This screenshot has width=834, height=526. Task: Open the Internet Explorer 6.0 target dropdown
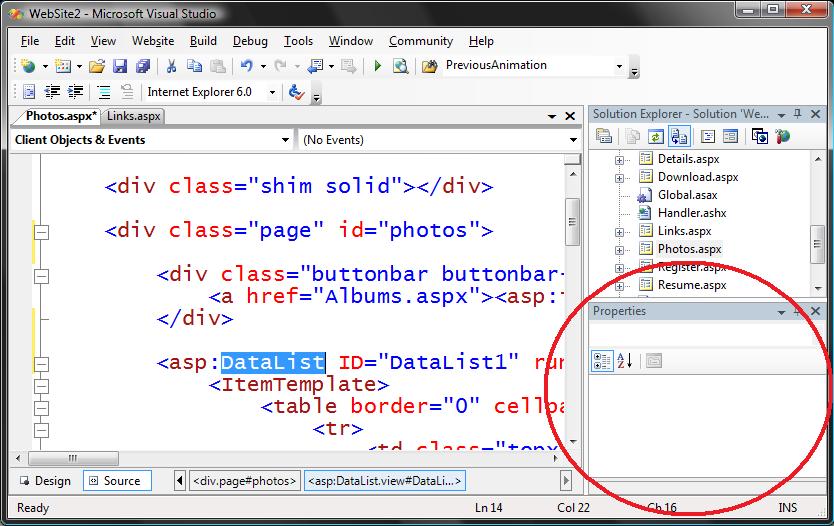coord(272,92)
